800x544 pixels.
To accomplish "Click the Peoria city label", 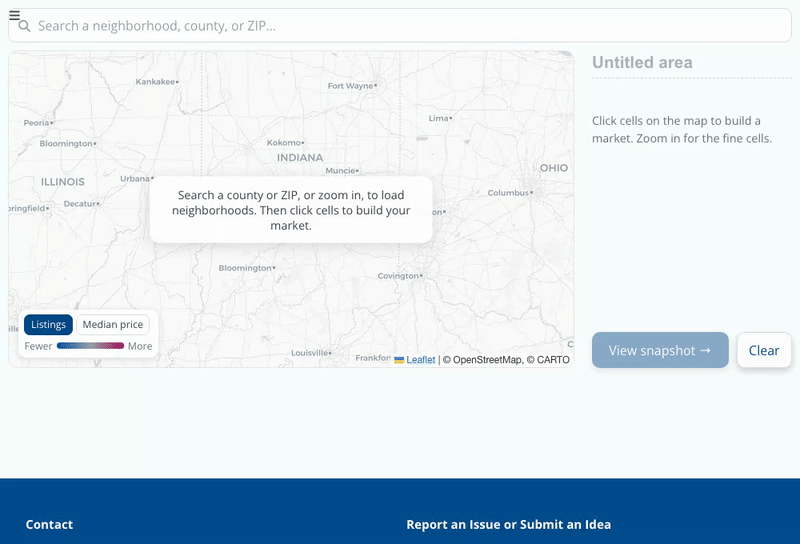I will (36, 122).
